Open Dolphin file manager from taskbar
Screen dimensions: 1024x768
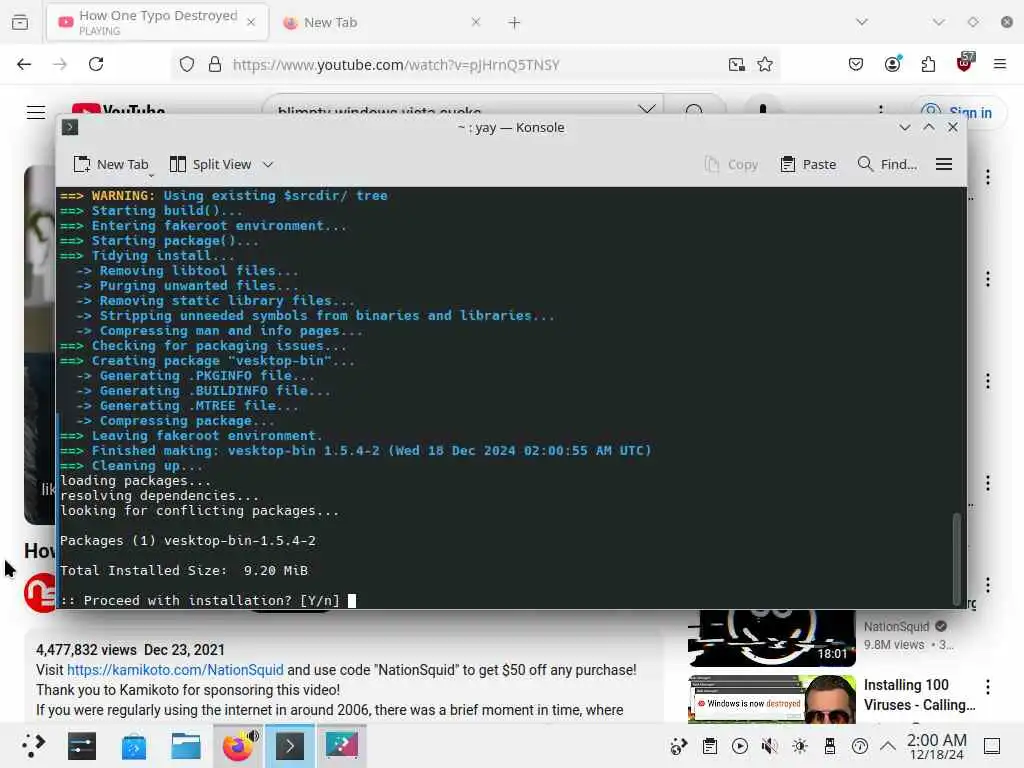pos(185,745)
